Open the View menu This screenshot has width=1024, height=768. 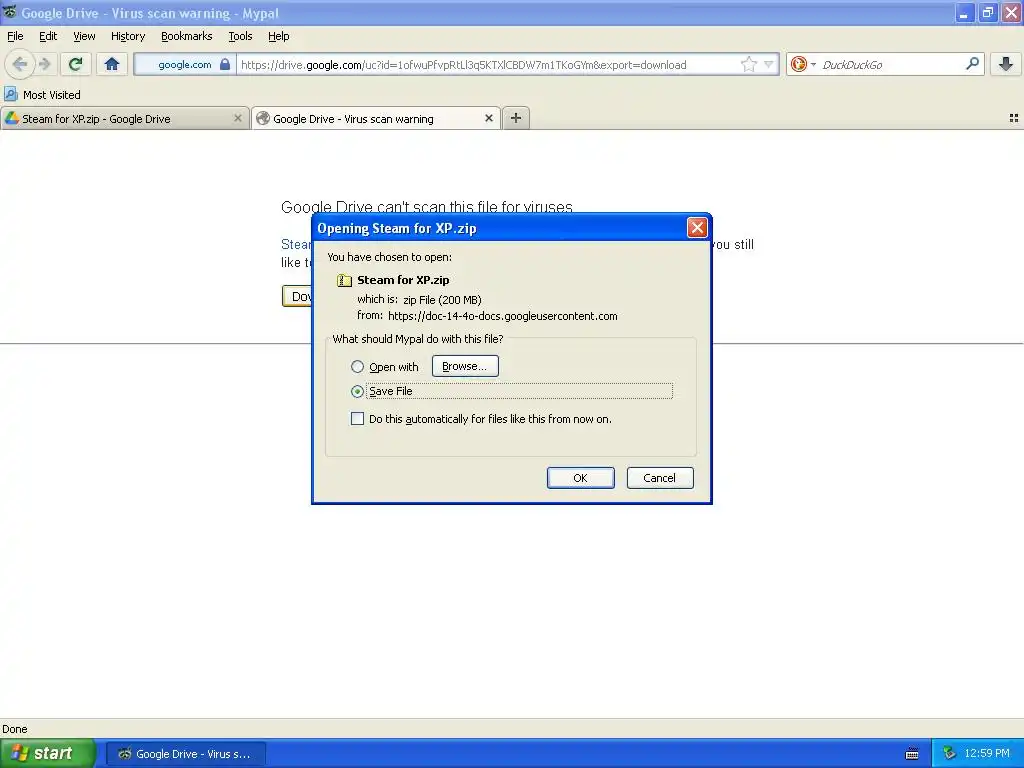(x=84, y=36)
